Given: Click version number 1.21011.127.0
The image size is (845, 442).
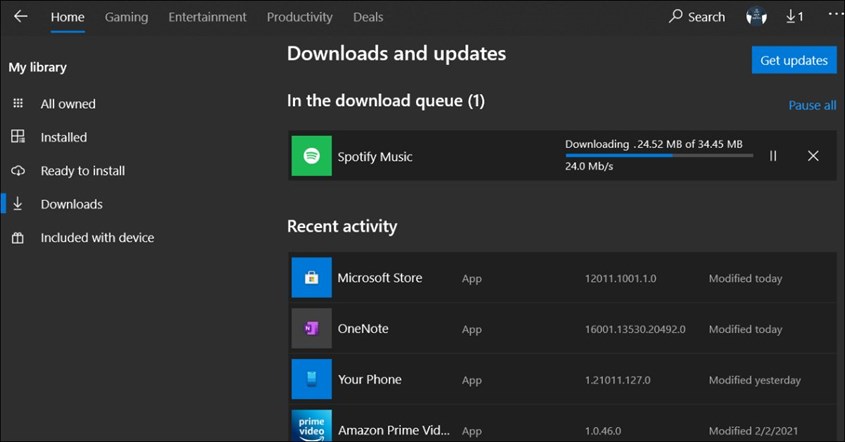Looking at the screenshot, I should click(618, 380).
